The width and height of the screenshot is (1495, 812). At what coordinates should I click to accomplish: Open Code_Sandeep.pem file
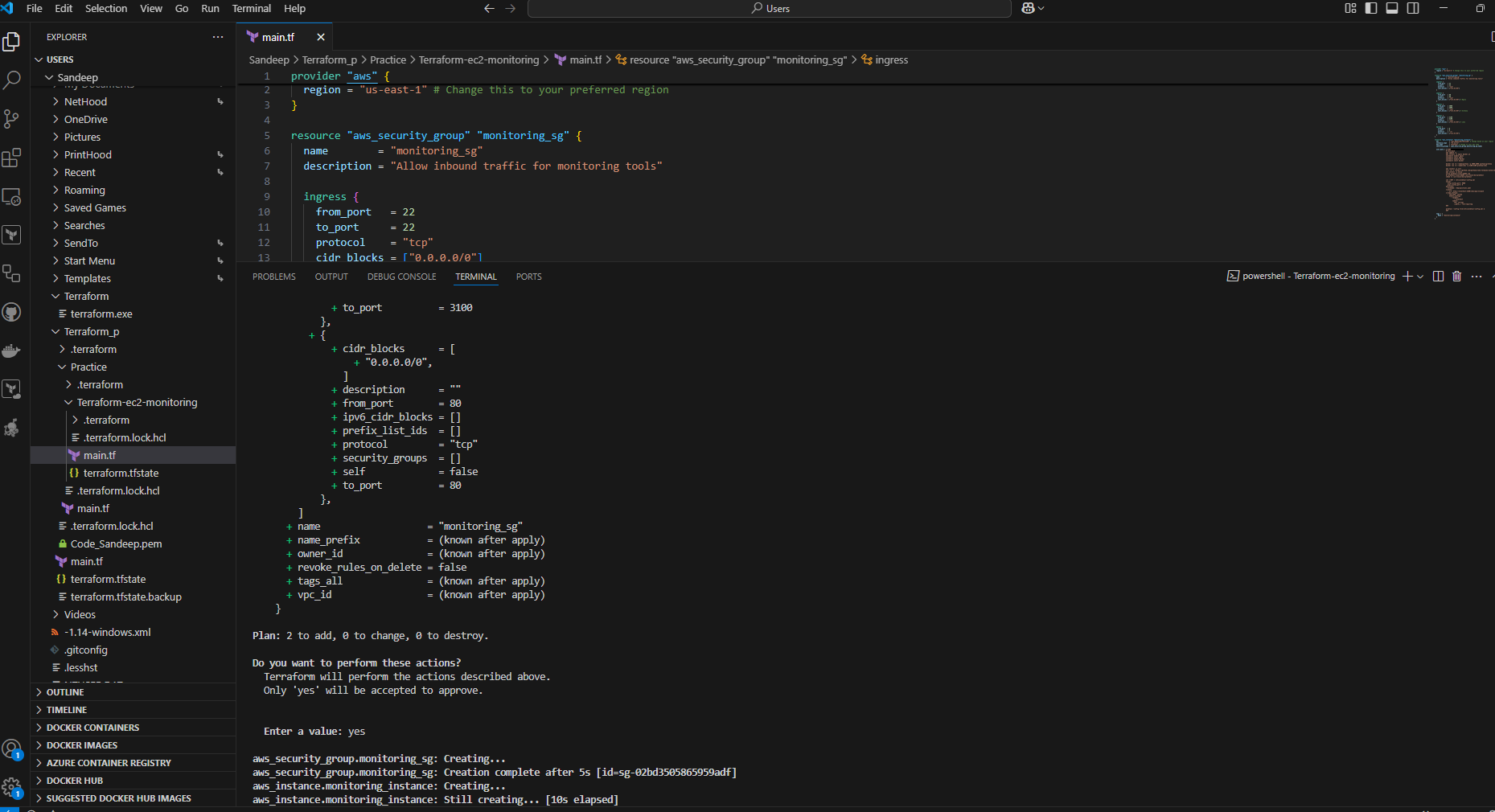pyautogui.click(x=133, y=543)
